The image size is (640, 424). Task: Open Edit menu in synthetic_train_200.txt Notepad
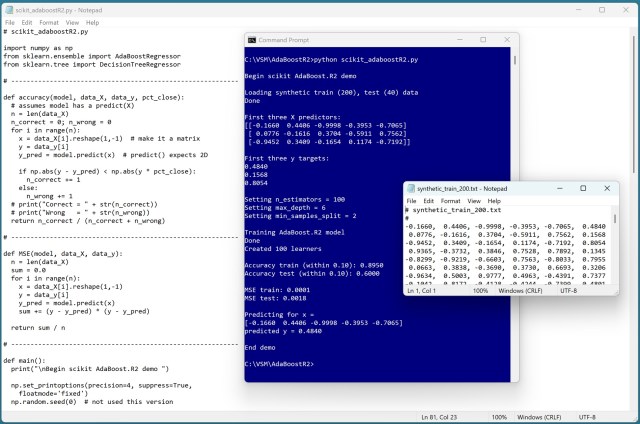pyautogui.click(x=431, y=201)
